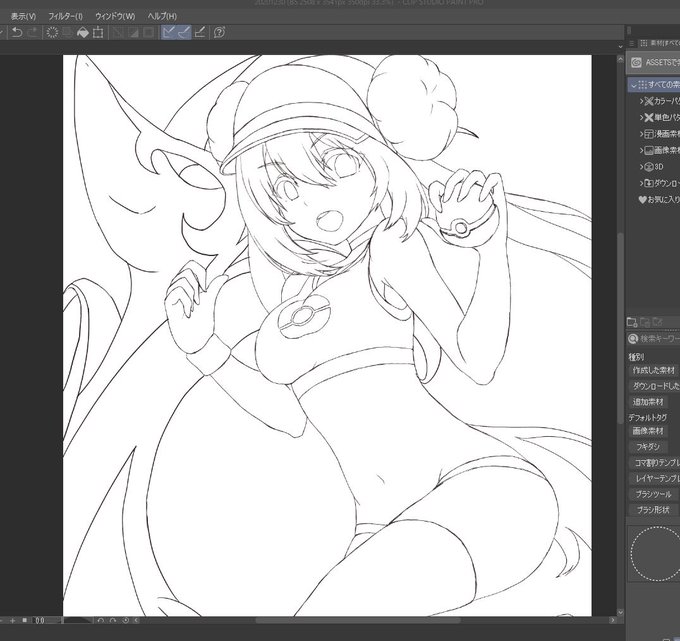The width and height of the screenshot is (680, 641).
Task: Select the 画像素材 default tag
Action: tap(648, 431)
